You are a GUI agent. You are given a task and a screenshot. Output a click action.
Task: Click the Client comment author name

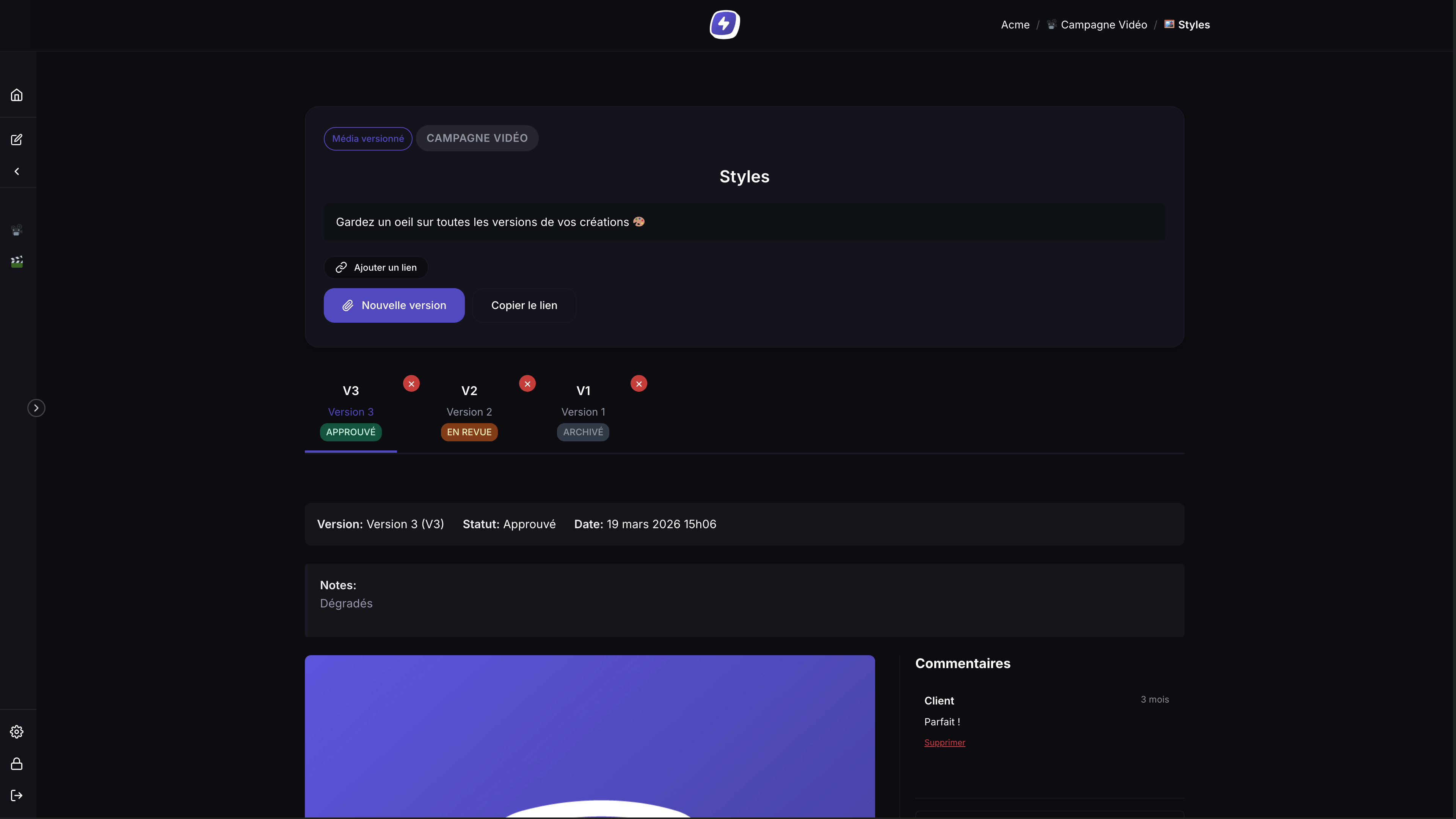click(939, 701)
